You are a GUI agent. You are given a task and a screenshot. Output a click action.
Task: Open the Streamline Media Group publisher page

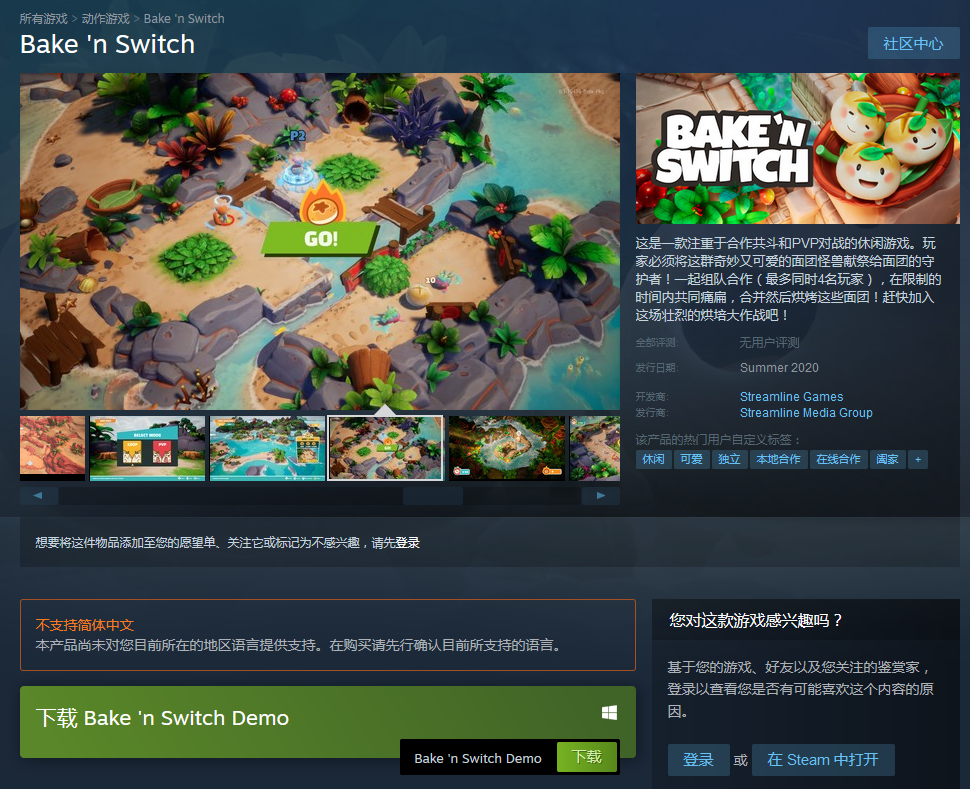(x=806, y=412)
